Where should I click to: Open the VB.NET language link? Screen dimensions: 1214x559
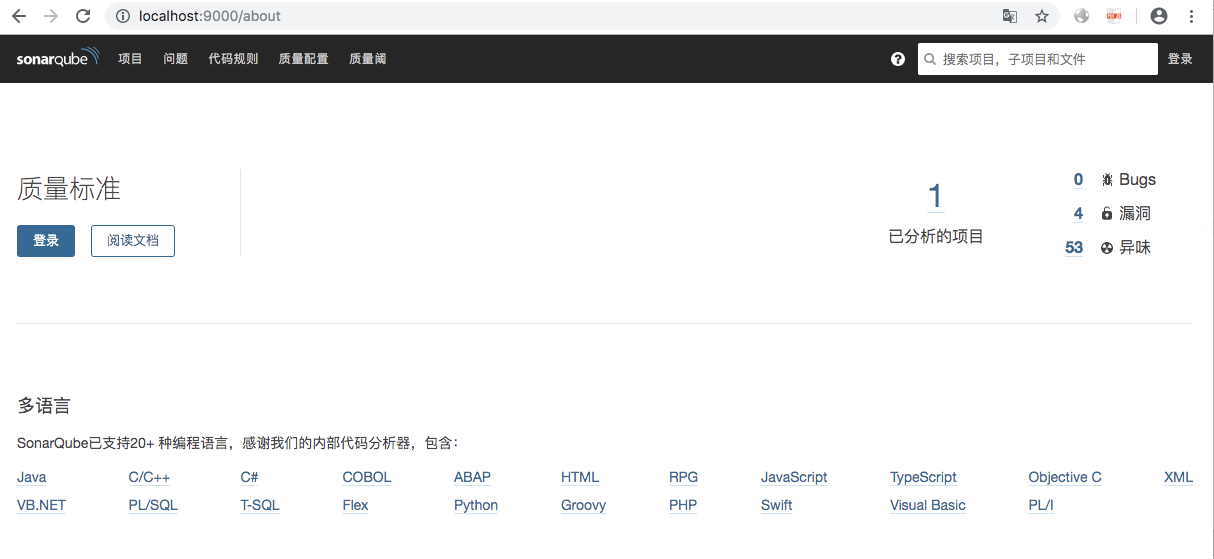[41, 506]
